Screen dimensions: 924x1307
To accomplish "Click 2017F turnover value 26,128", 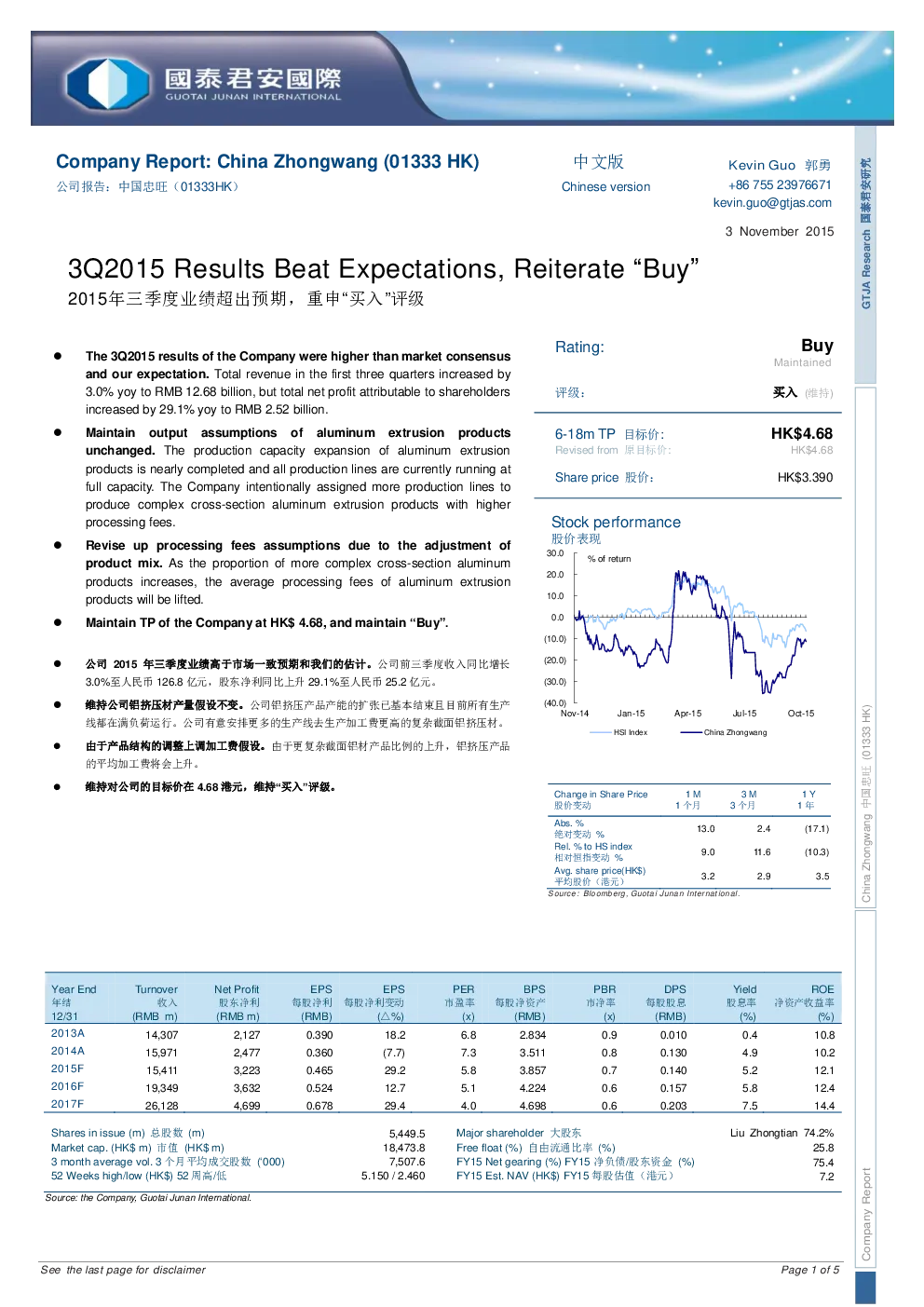I will click(162, 1106).
